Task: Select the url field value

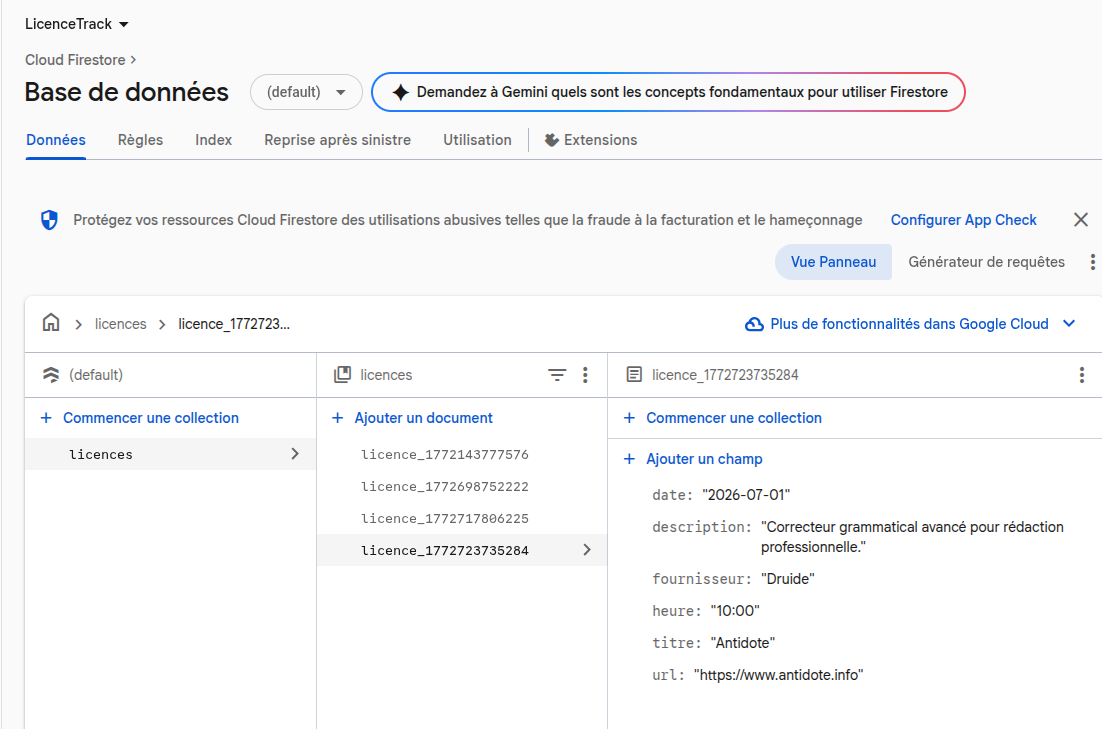Action: point(778,675)
